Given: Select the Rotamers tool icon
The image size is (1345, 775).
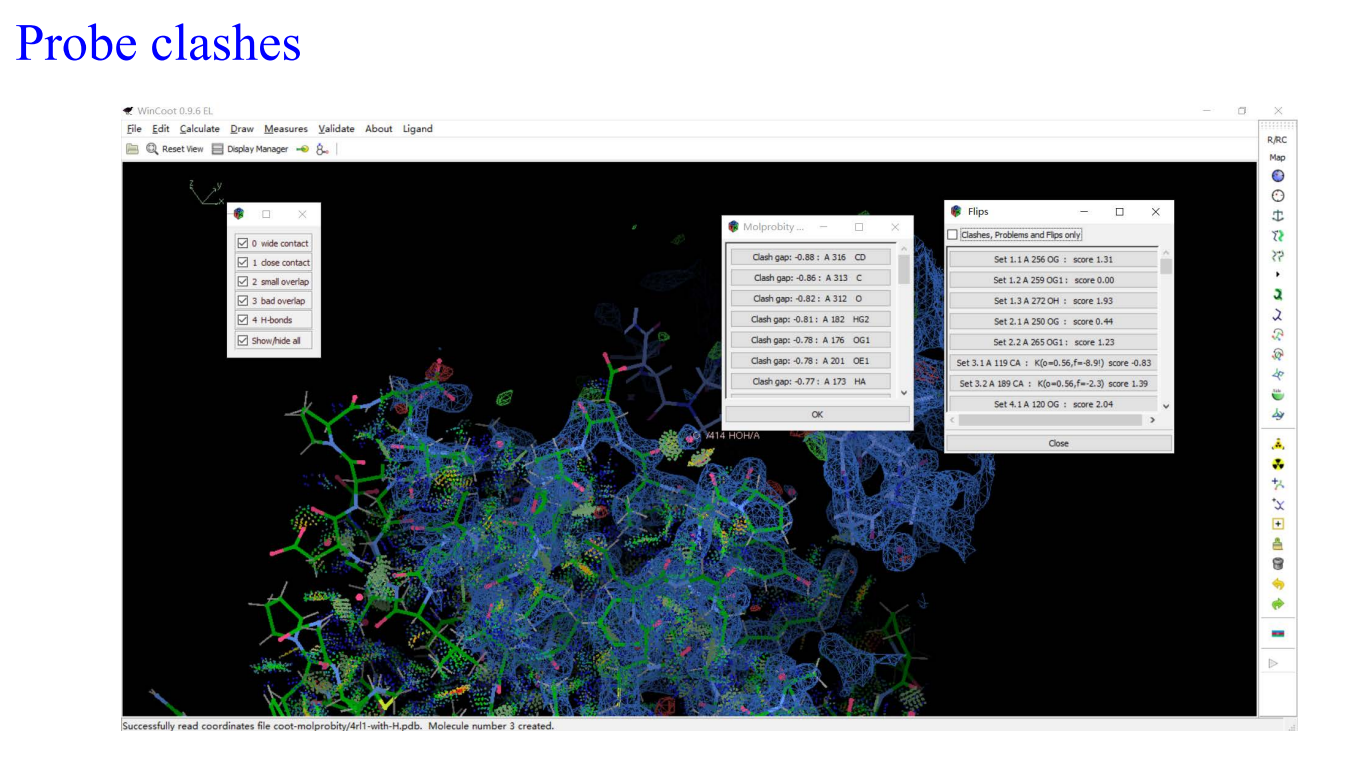Looking at the screenshot, I should pos(1277,315).
